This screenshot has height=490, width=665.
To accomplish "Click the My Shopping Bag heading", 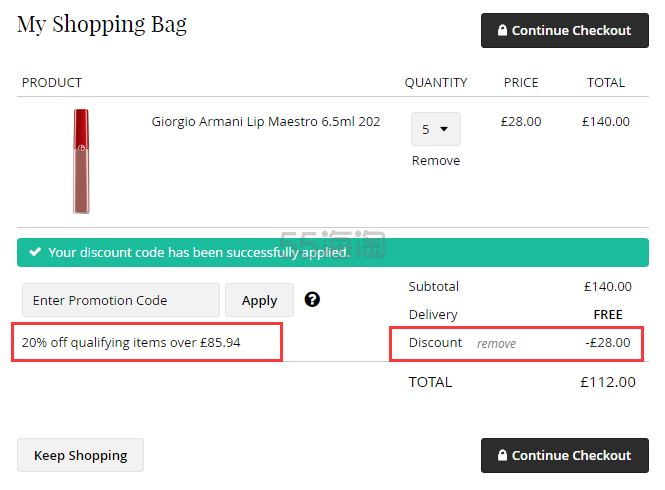I will click(x=102, y=25).
